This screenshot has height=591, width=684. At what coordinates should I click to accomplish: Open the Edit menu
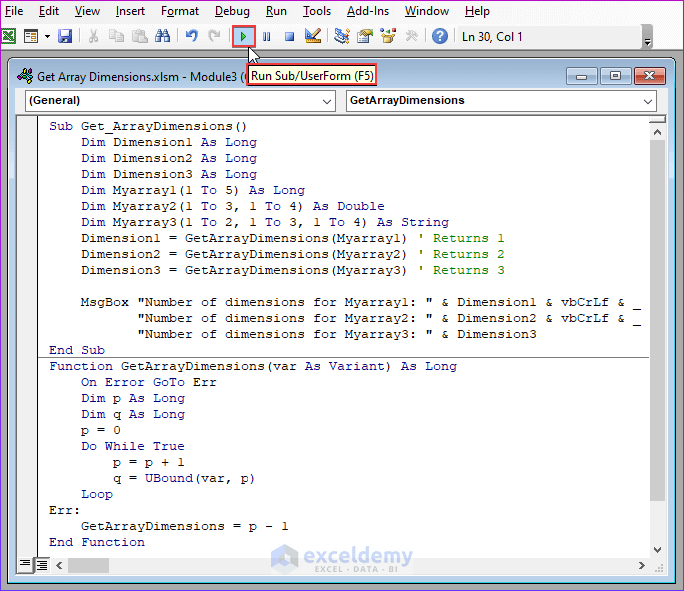pos(48,11)
